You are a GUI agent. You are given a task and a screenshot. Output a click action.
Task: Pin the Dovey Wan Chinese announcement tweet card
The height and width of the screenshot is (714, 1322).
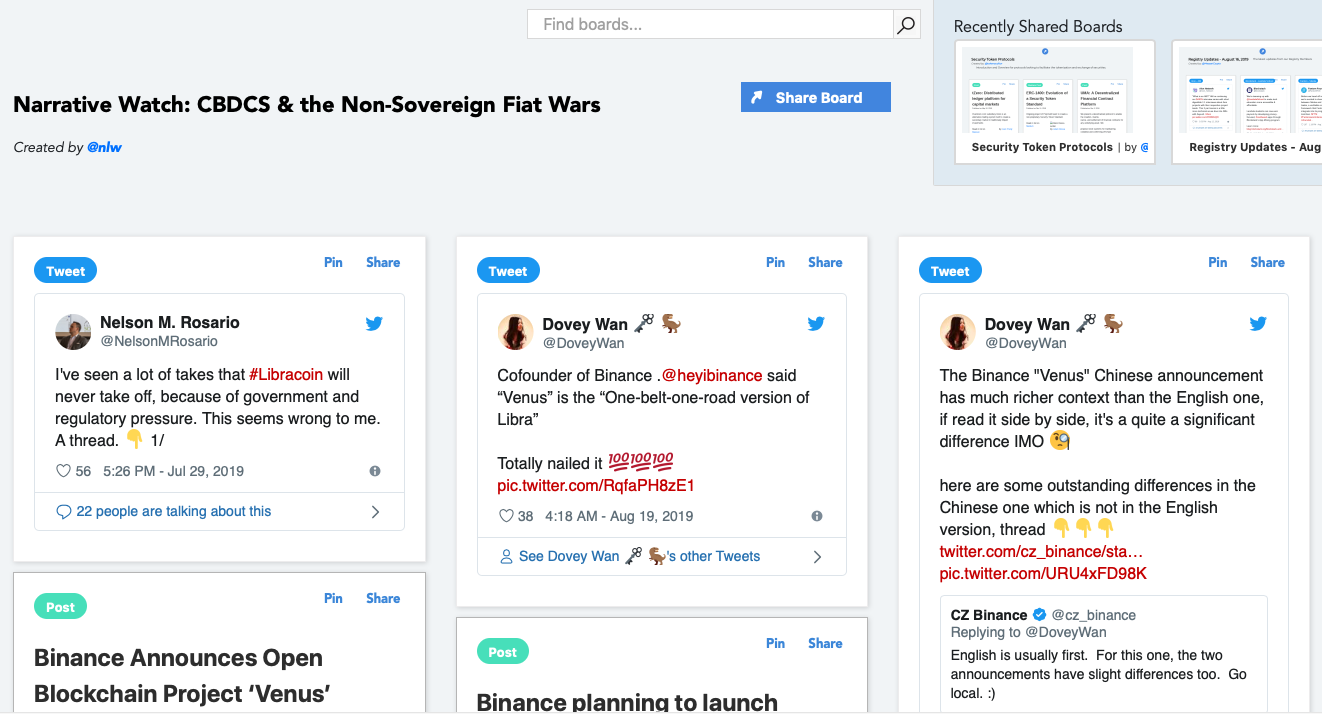(1217, 262)
